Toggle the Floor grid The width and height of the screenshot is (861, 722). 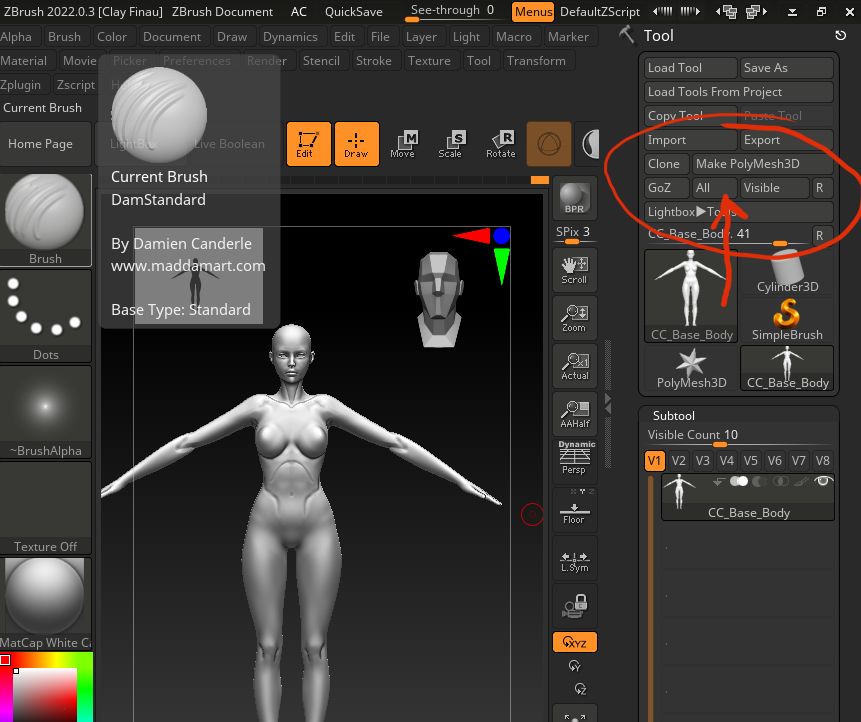tap(574, 510)
